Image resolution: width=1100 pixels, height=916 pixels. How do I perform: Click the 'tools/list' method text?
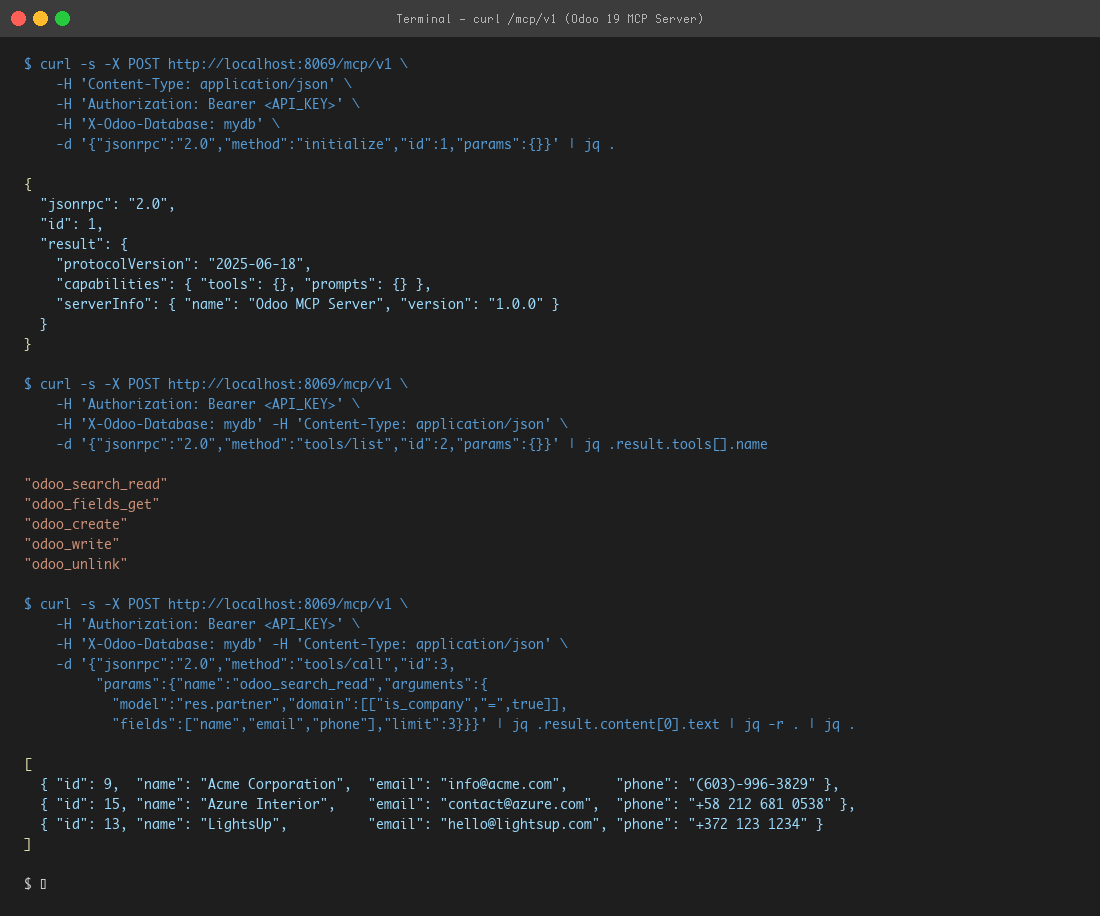click(x=344, y=445)
